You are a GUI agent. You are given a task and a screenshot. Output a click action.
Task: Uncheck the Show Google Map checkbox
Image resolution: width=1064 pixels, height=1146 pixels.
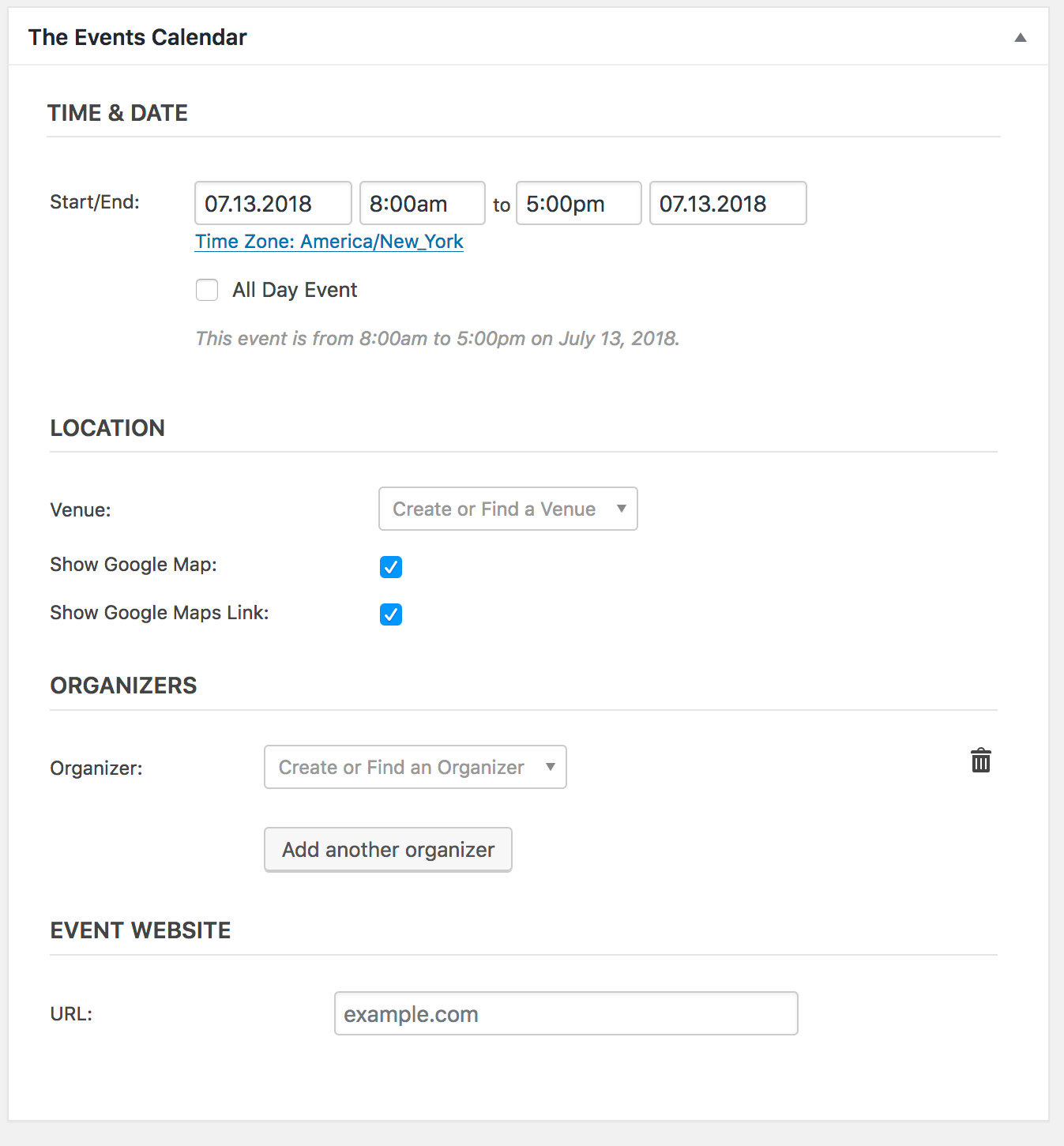point(391,566)
